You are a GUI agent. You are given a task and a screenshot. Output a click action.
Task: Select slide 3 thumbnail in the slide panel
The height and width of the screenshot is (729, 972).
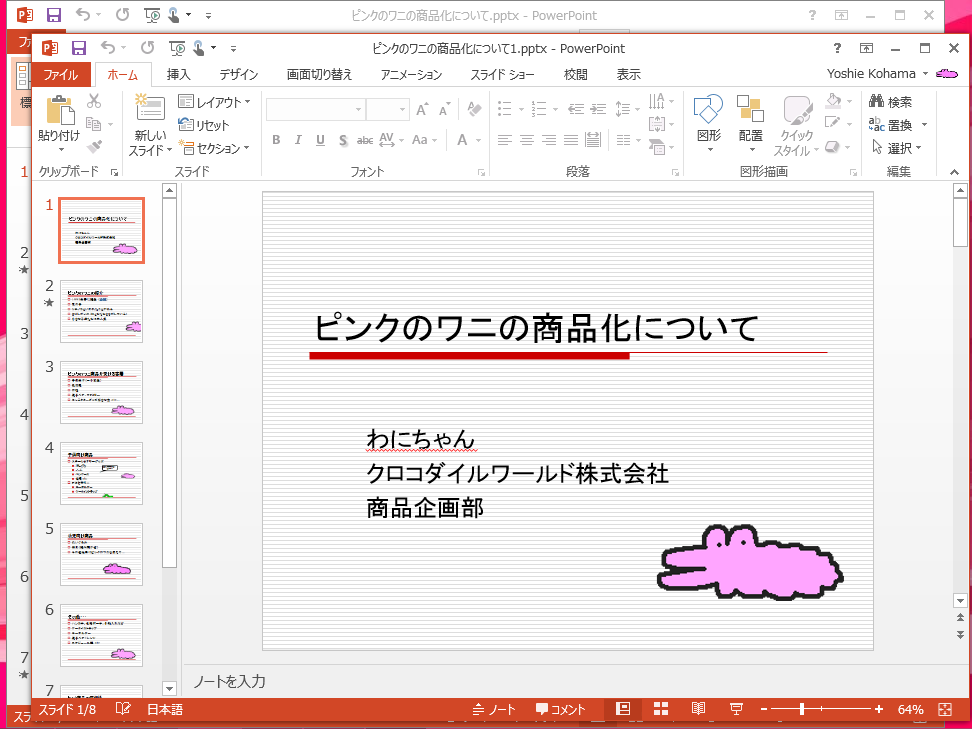(x=101, y=392)
